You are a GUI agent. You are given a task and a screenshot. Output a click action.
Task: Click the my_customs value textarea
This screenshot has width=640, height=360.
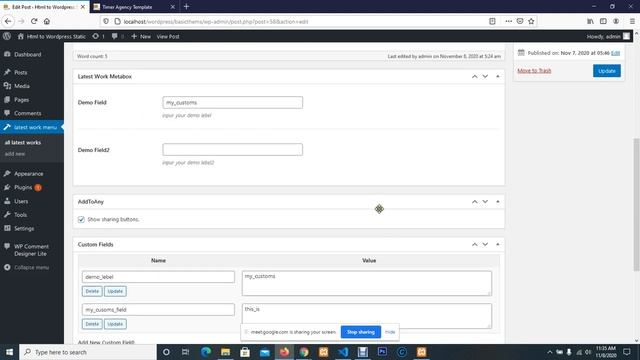[x=367, y=283]
